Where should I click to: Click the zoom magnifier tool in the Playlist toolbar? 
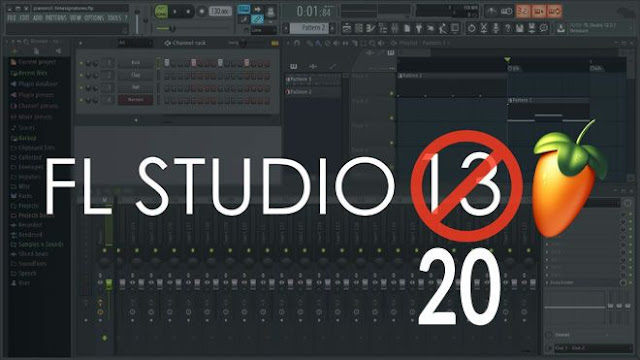pyautogui.click(x=372, y=43)
